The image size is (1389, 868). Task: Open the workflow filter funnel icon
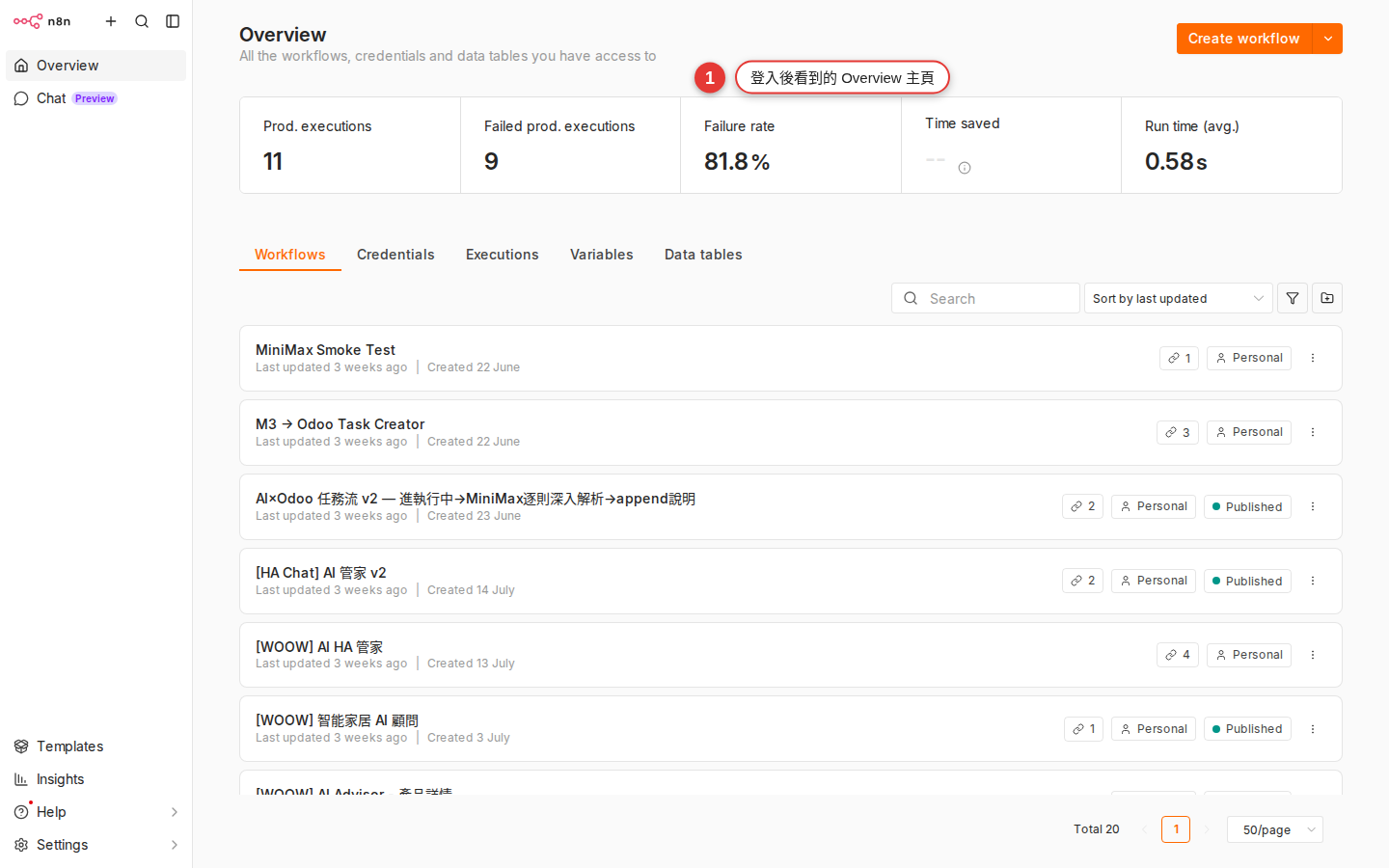click(x=1293, y=298)
